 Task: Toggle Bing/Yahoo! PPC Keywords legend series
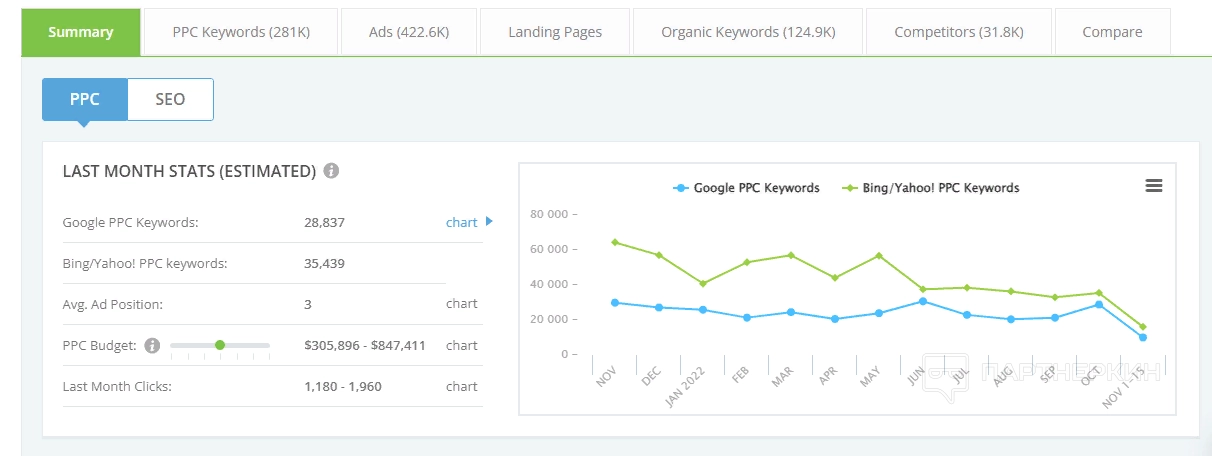click(931, 188)
